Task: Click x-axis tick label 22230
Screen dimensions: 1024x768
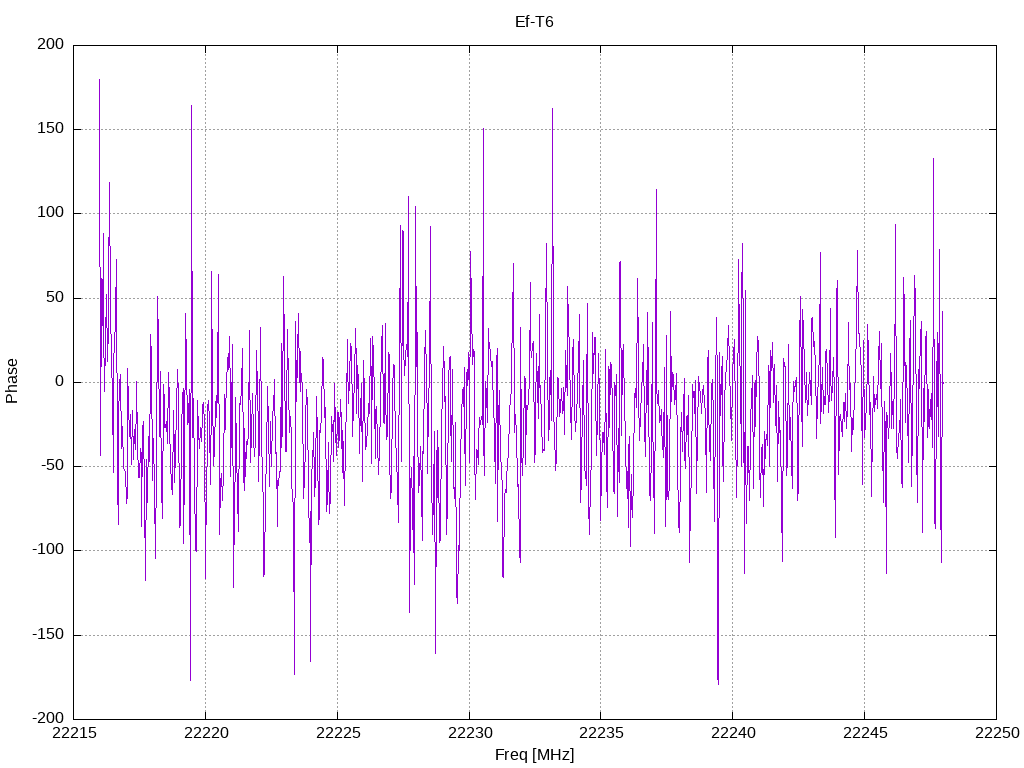Action: (470, 733)
